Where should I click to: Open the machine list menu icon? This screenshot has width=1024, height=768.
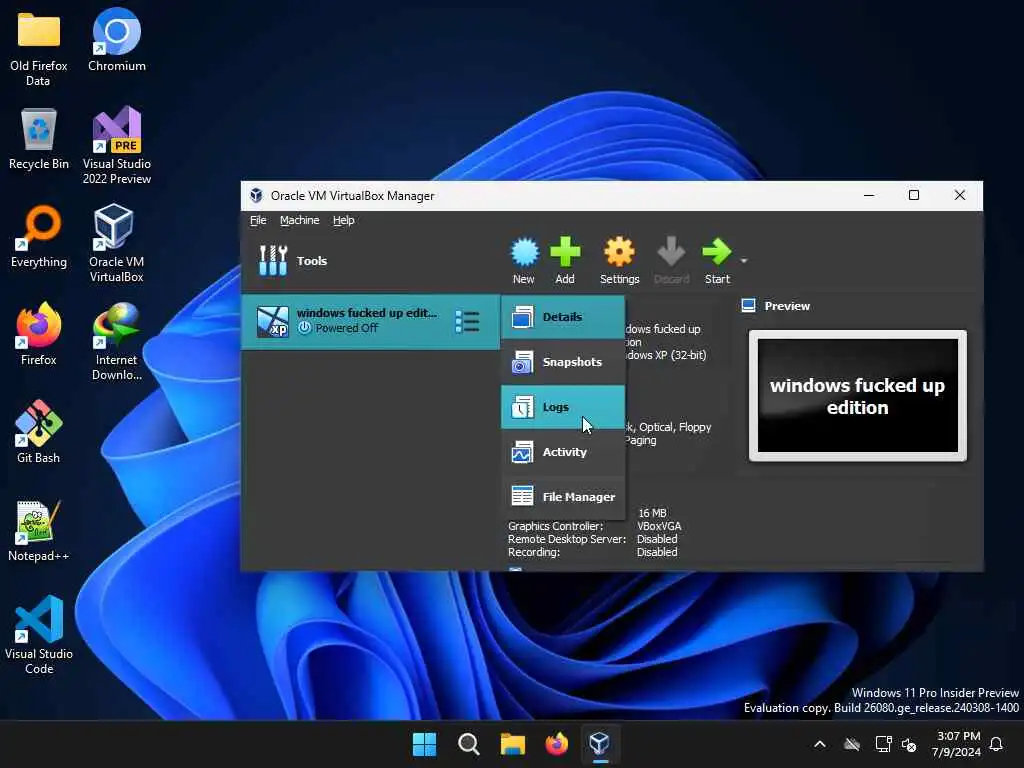click(467, 321)
